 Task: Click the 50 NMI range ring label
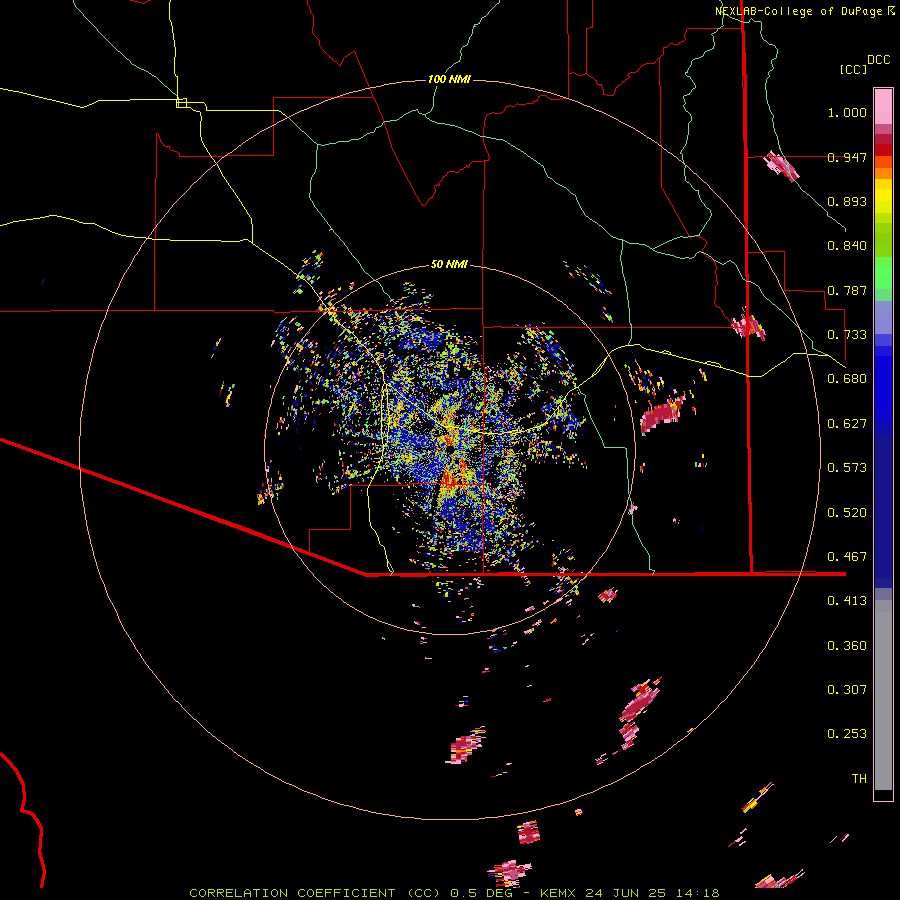449,265
